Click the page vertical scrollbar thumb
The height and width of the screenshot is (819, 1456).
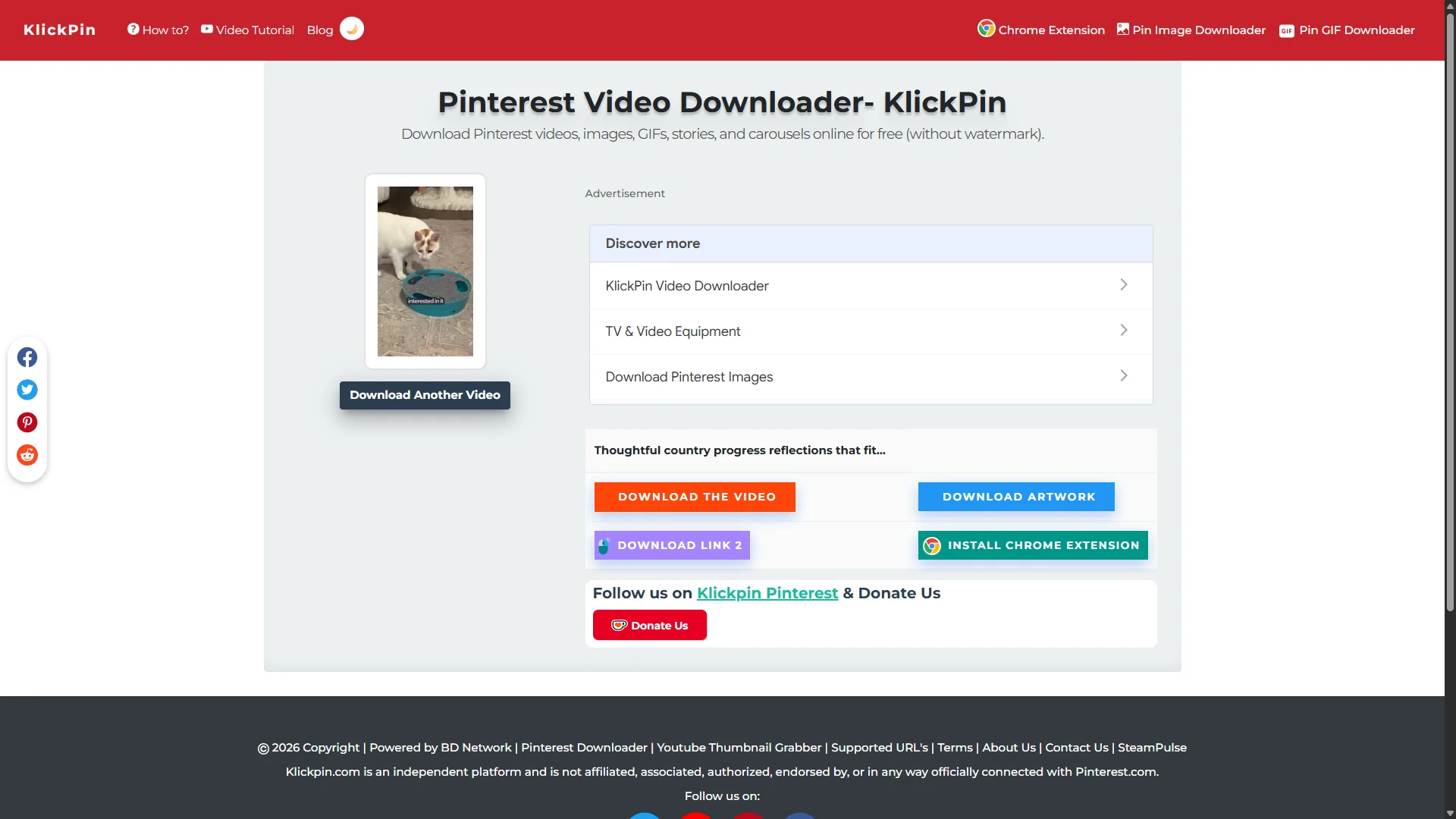1450,311
